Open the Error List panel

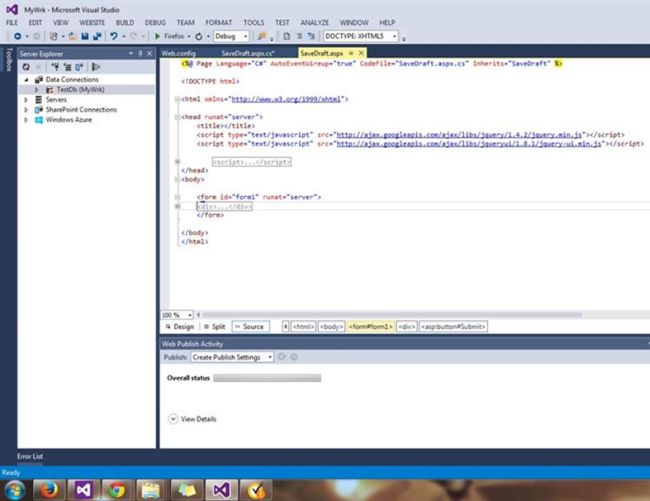(x=30, y=456)
